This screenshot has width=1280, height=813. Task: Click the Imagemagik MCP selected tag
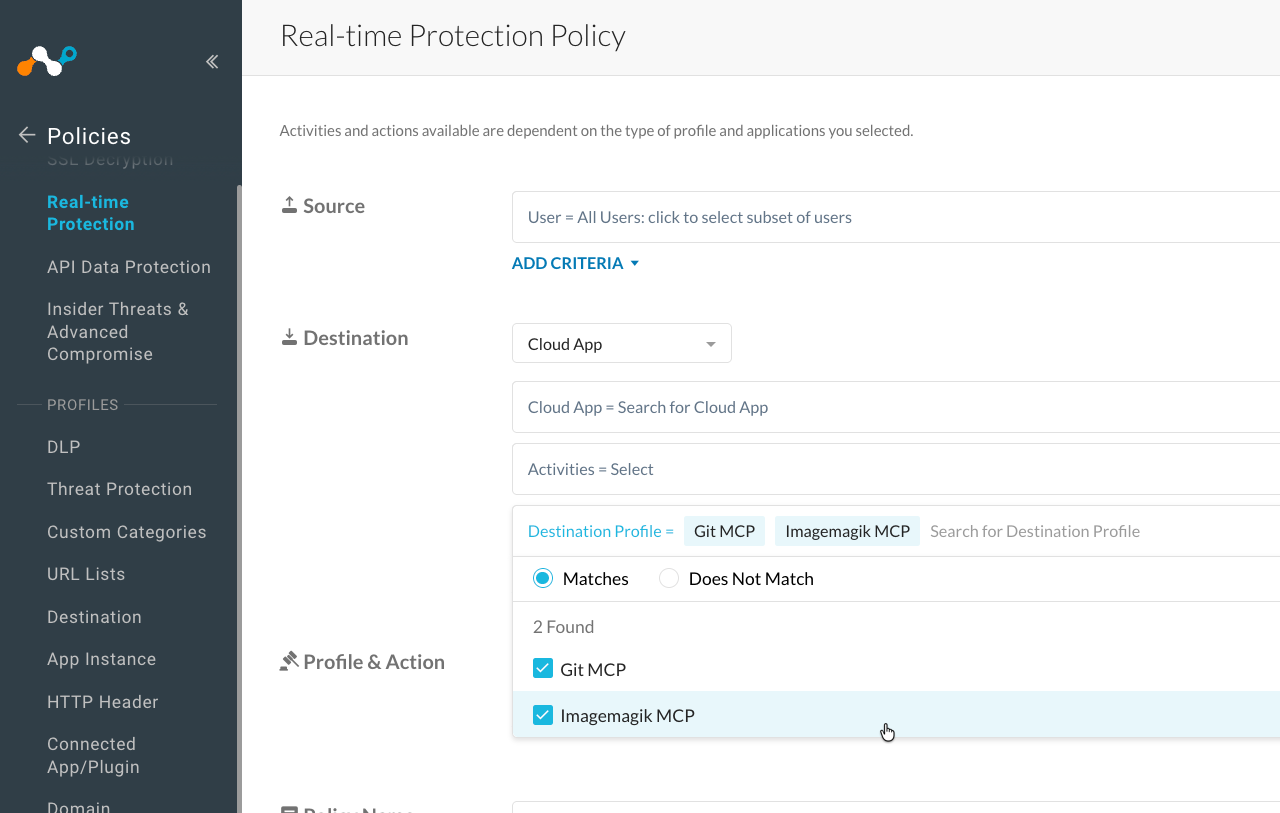[847, 531]
